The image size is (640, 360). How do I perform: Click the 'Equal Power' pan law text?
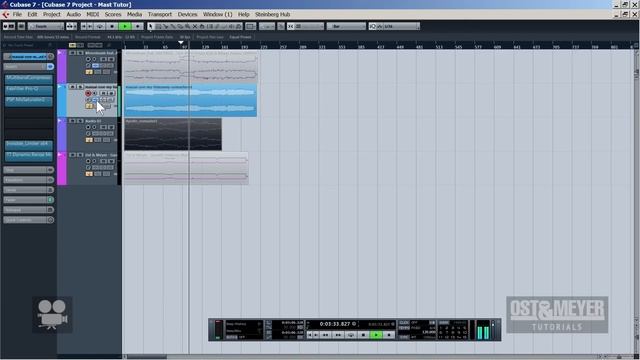click(240, 37)
